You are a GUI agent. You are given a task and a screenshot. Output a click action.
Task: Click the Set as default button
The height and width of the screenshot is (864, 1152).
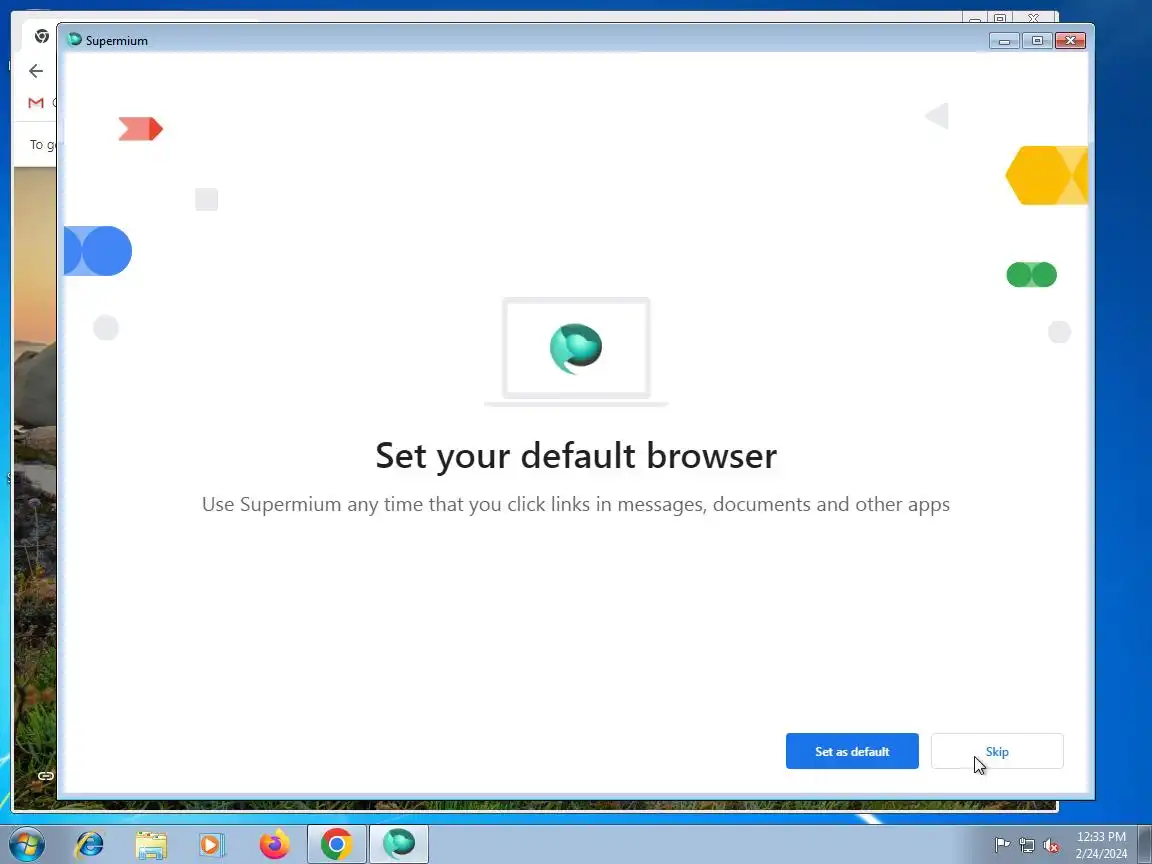tap(852, 751)
